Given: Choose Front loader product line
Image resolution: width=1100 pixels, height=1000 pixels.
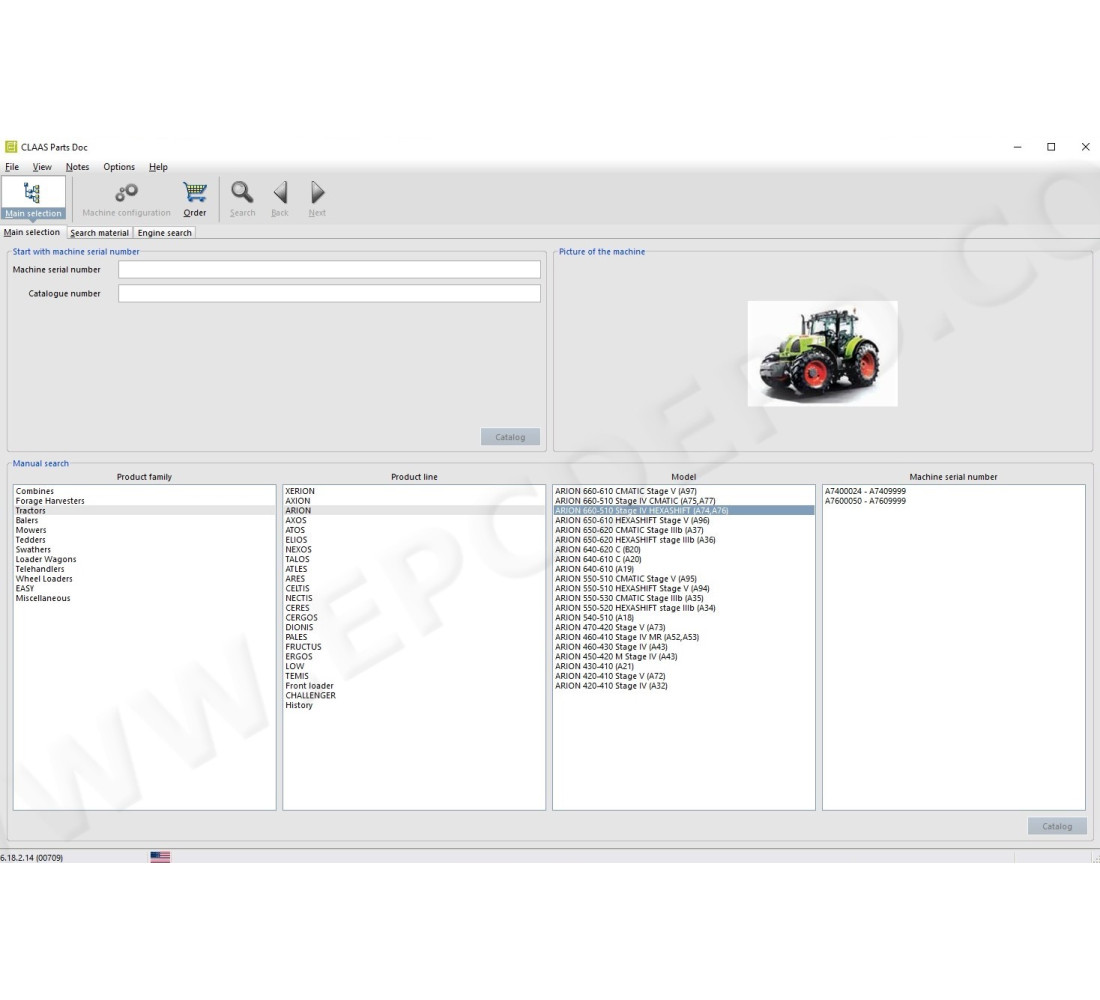Looking at the screenshot, I should [414, 686].
